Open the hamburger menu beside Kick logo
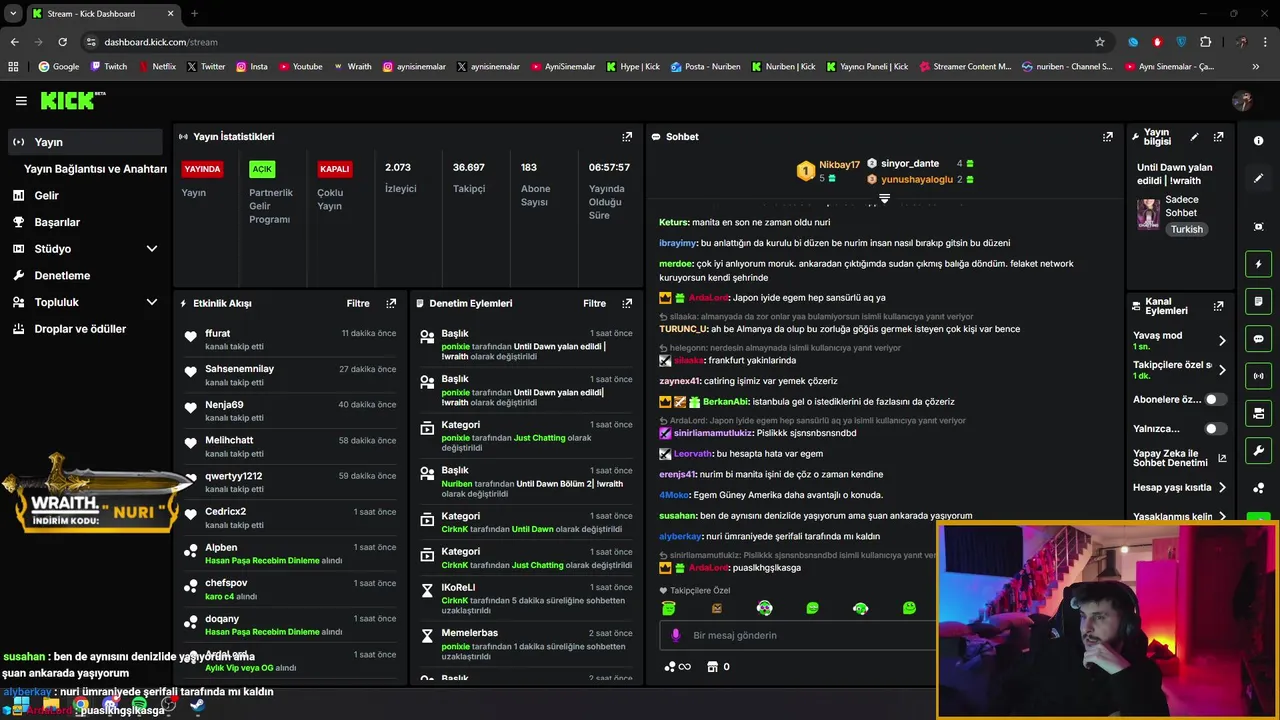Screen dimensions: 1280x720 coord(21,101)
